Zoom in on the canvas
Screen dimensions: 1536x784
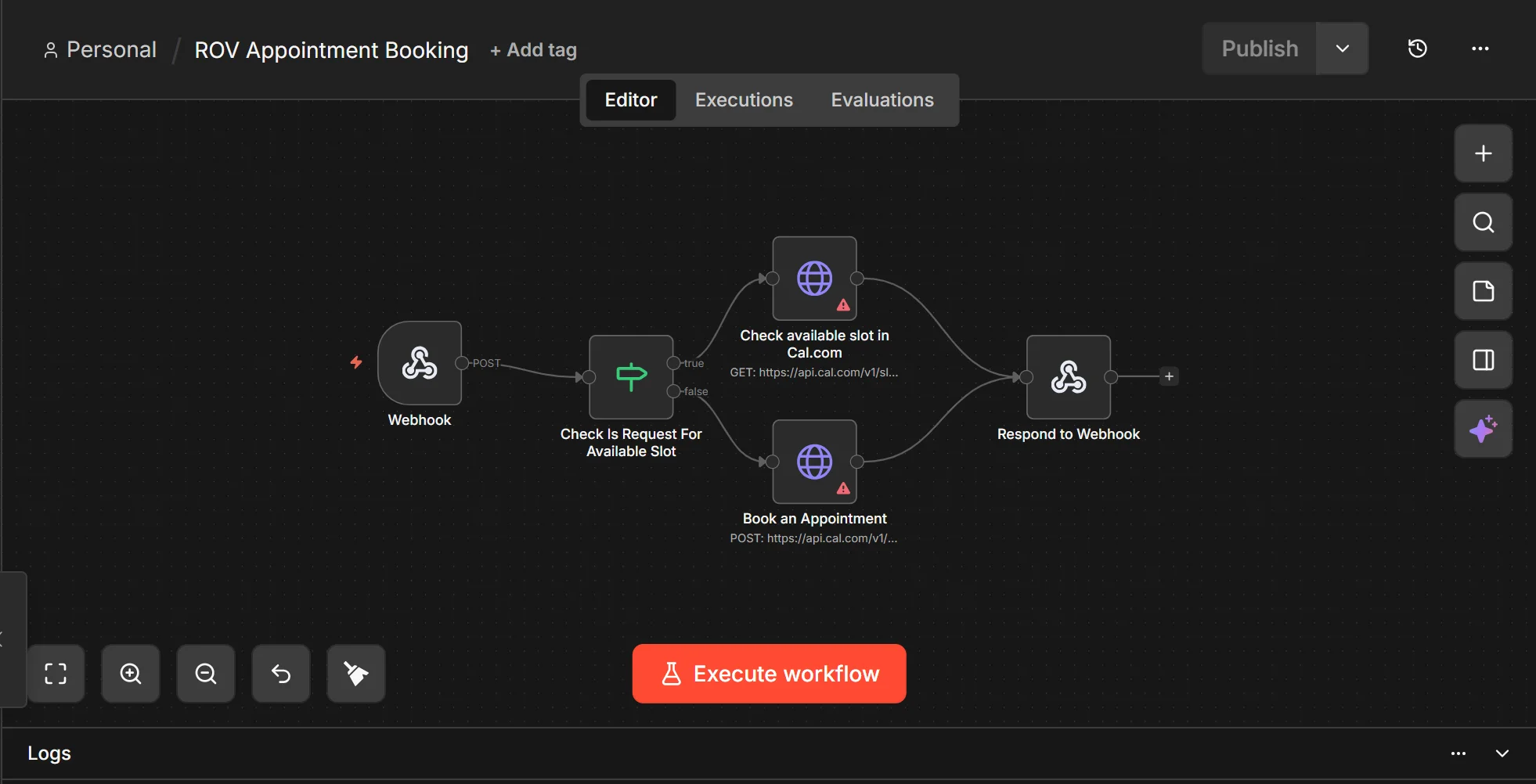(130, 673)
